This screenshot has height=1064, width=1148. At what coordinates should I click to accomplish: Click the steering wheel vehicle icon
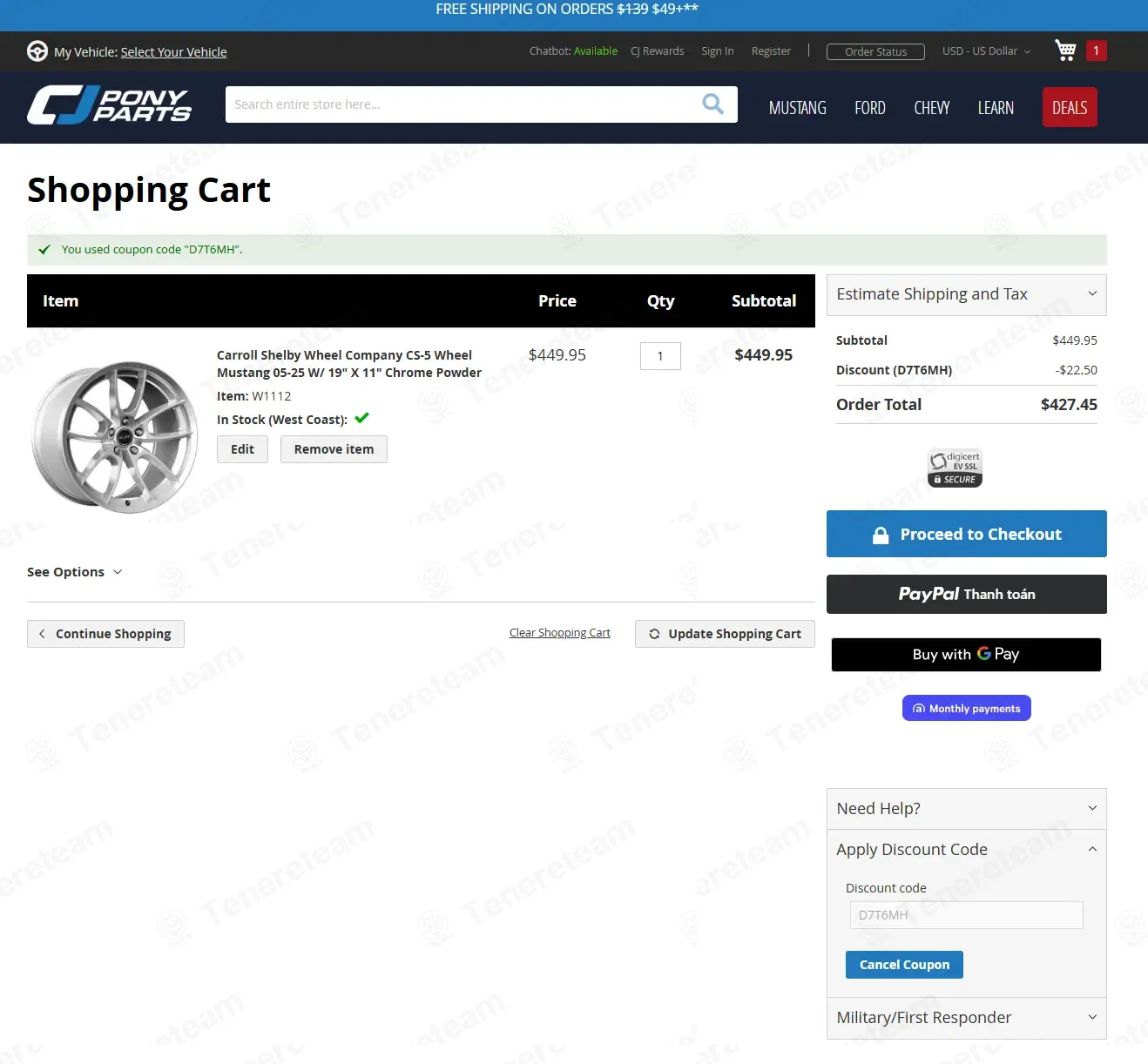[x=37, y=51]
